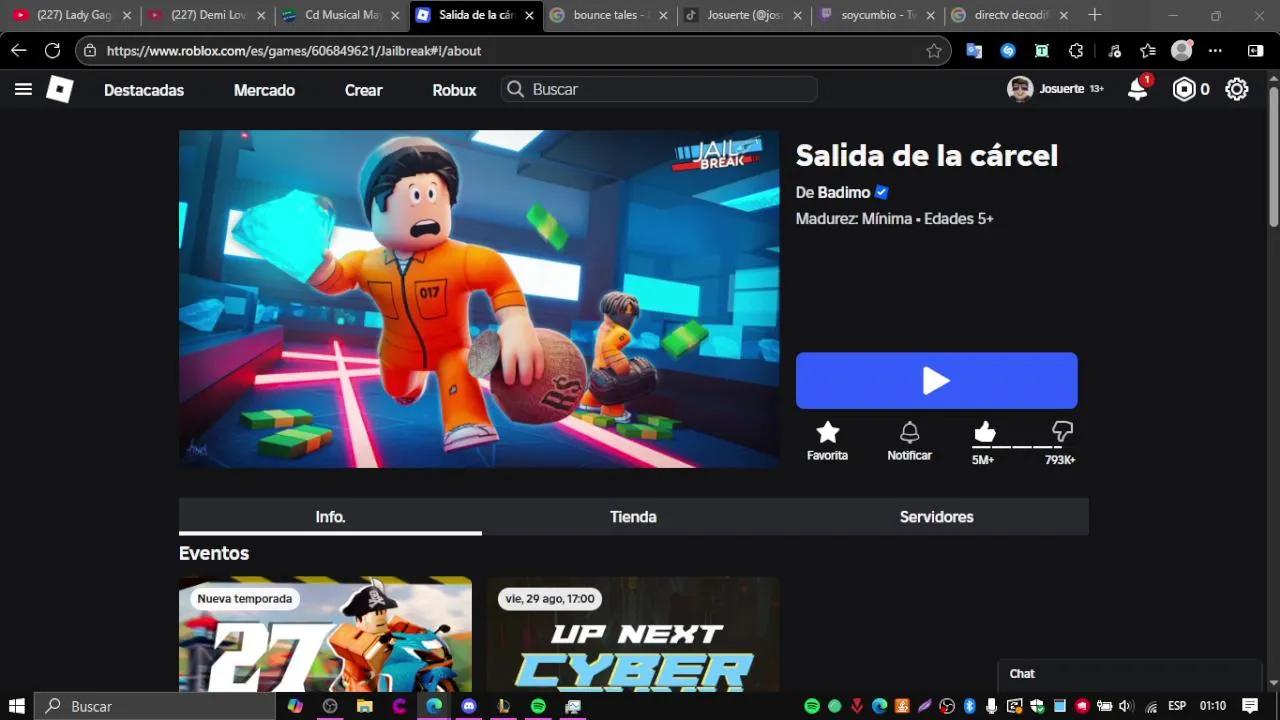
Task: Switch to the Josuerte TikTok tab
Action: click(x=742, y=15)
